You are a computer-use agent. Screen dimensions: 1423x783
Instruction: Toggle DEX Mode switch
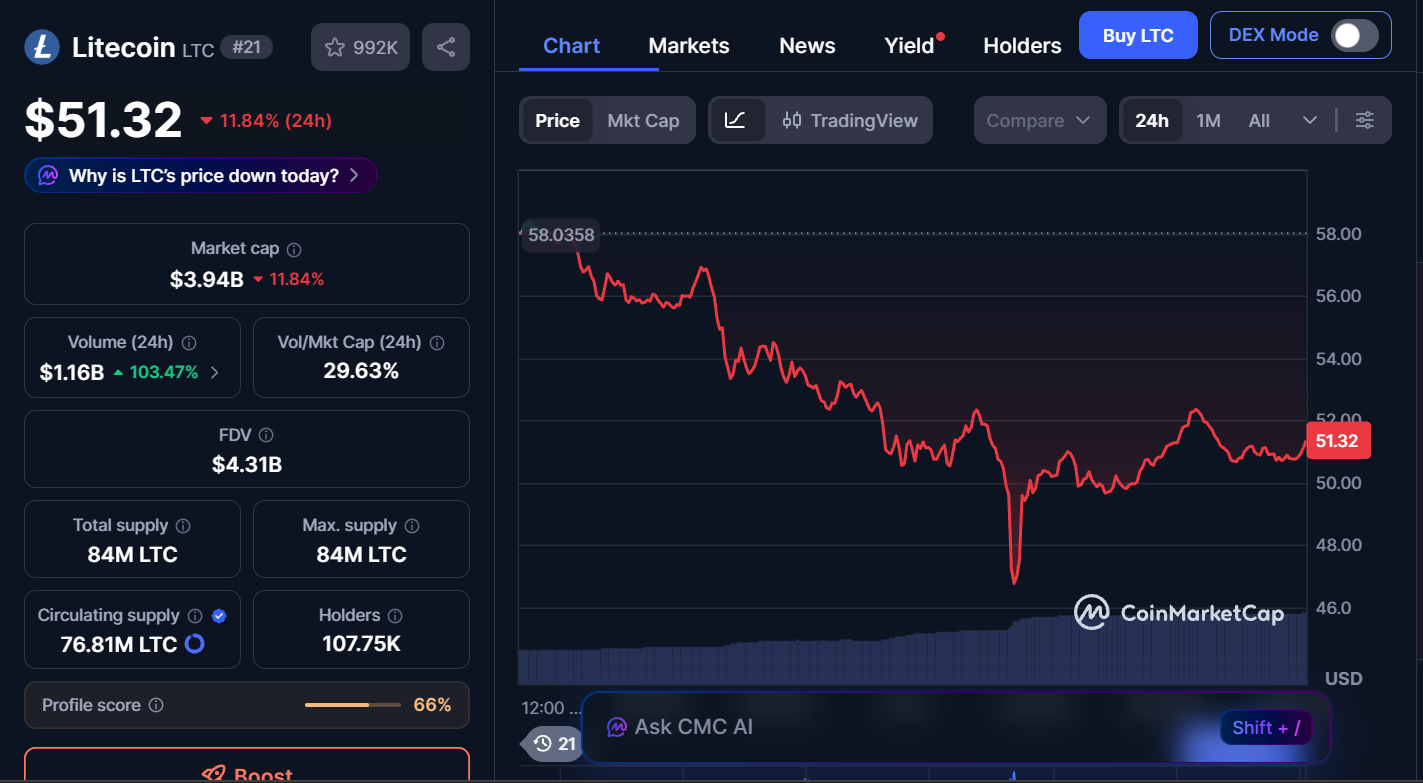[x=1355, y=36]
